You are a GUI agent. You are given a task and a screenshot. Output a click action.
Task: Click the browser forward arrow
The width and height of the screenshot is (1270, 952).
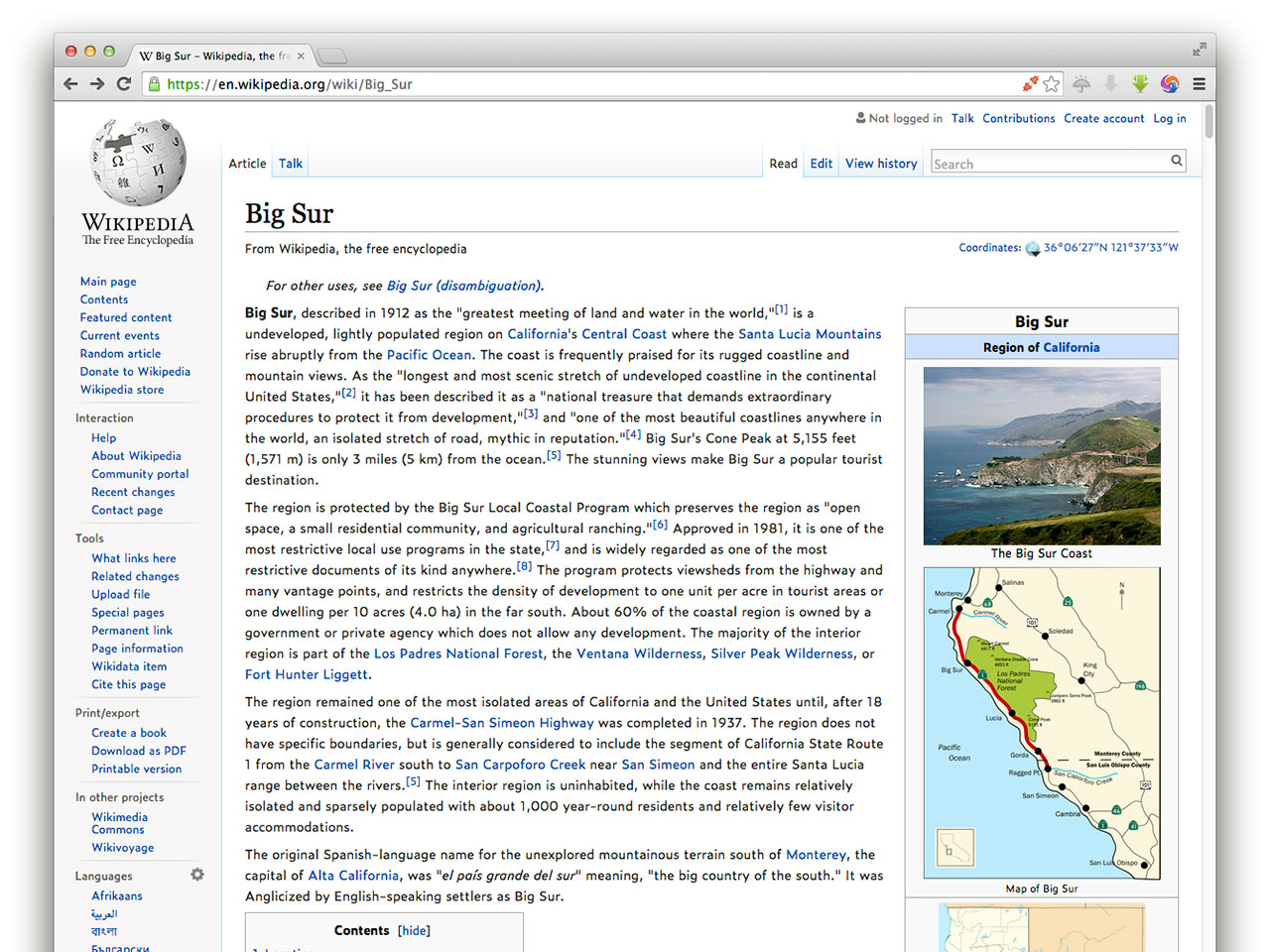click(97, 84)
